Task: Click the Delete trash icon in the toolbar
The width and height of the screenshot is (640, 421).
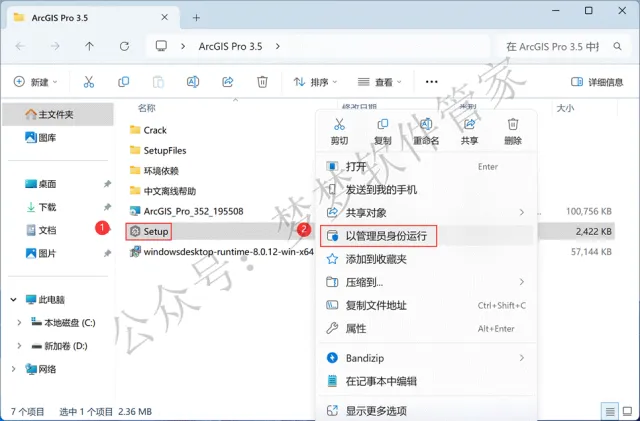Action: [x=262, y=82]
